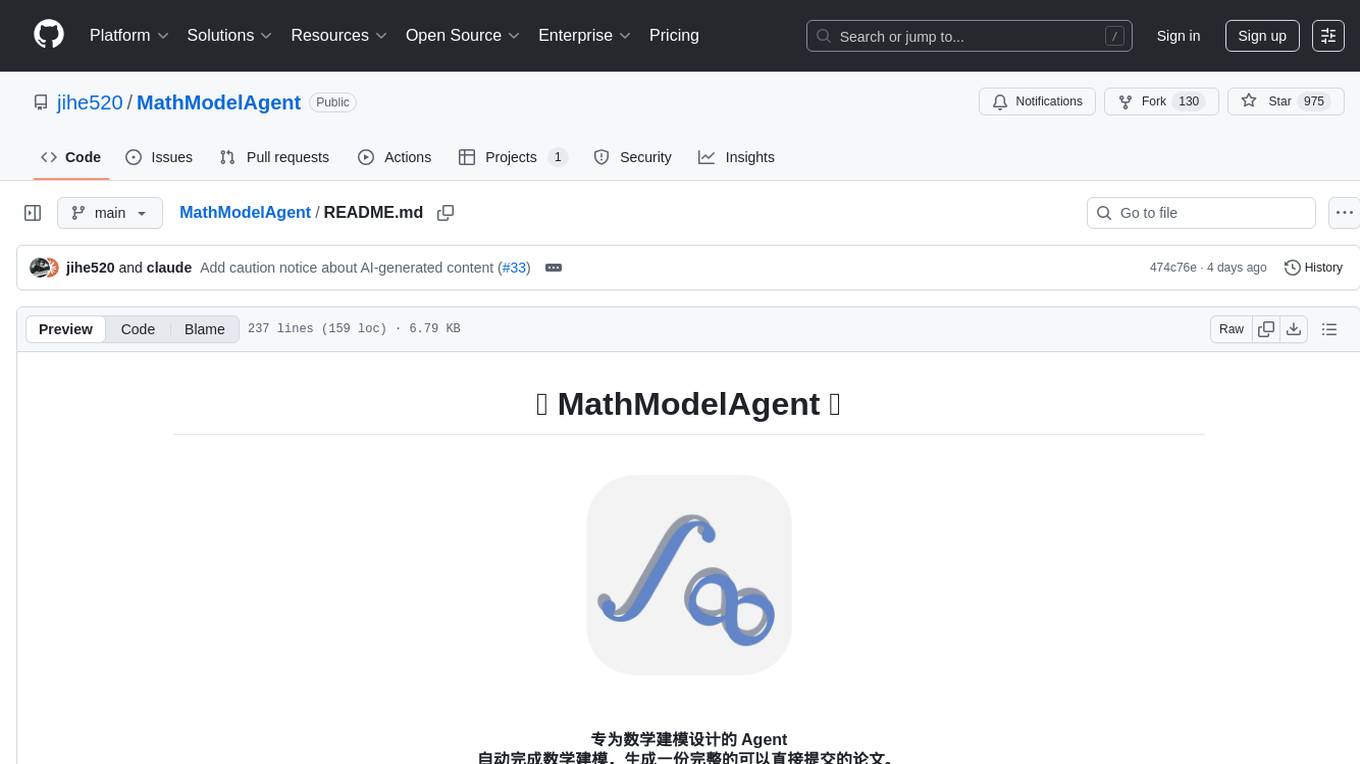
Task: Open jihe520 commit author link
Action: tap(90, 267)
